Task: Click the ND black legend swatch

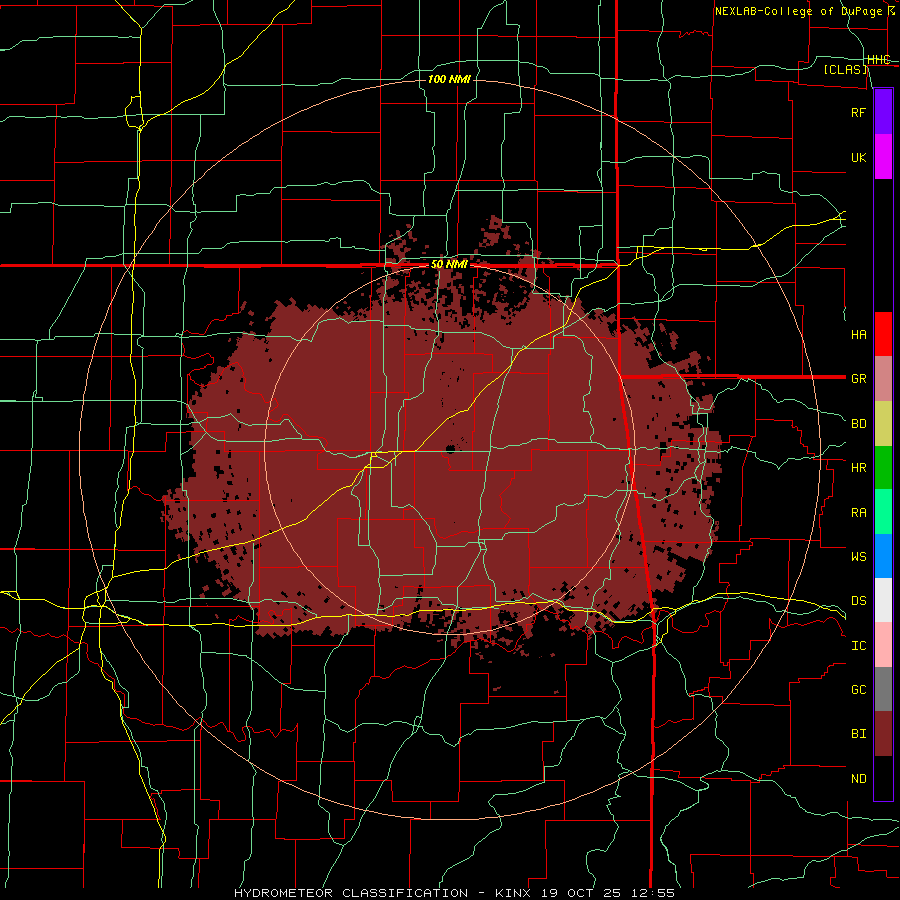Action: coord(883,778)
